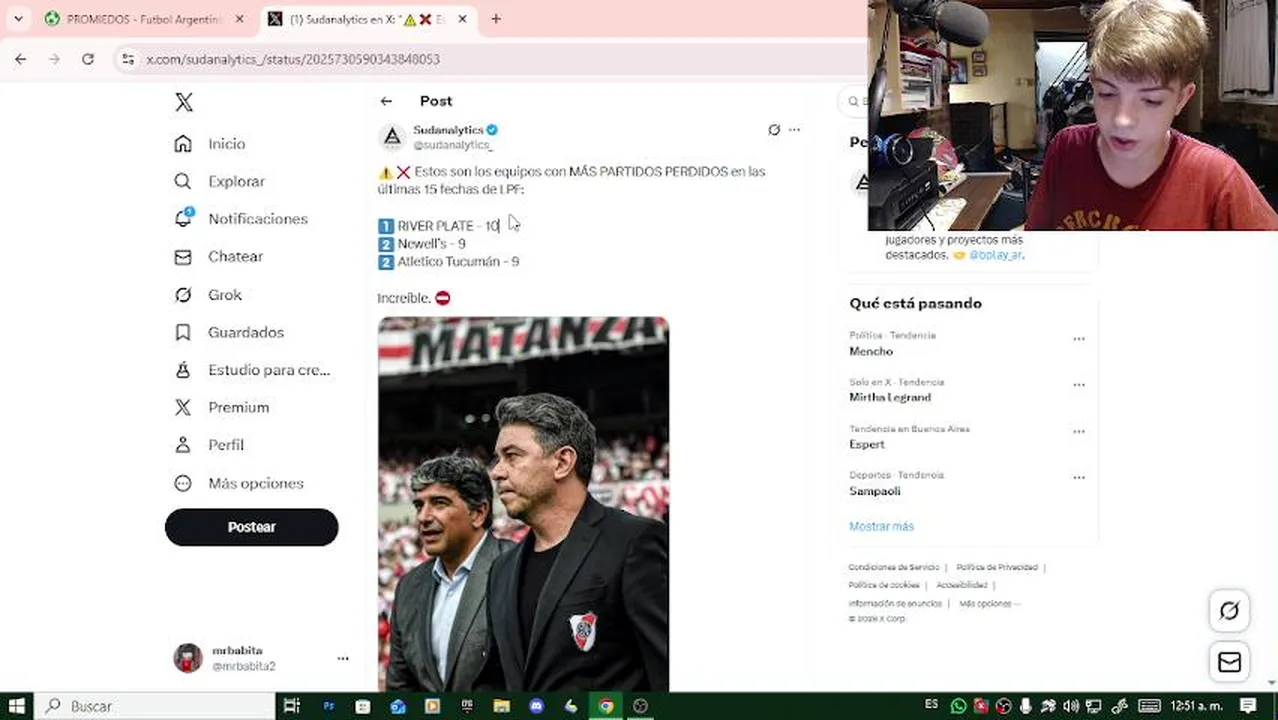
Task: Click mrbabita profile avatar
Action: tap(188, 658)
